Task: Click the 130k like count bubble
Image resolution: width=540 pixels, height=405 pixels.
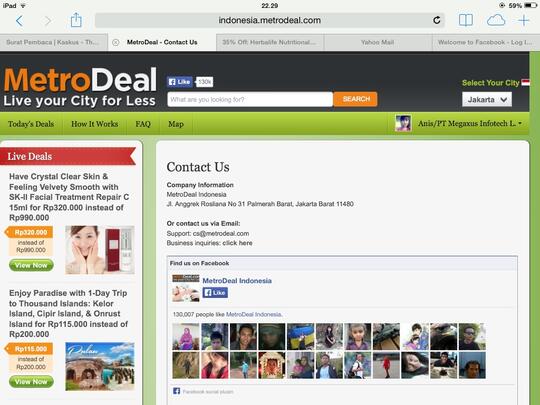Action: point(204,82)
